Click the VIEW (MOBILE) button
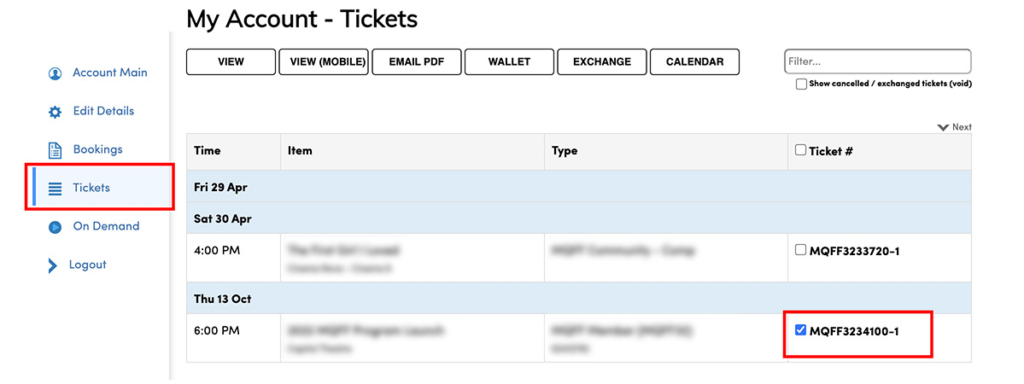 coord(324,62)
